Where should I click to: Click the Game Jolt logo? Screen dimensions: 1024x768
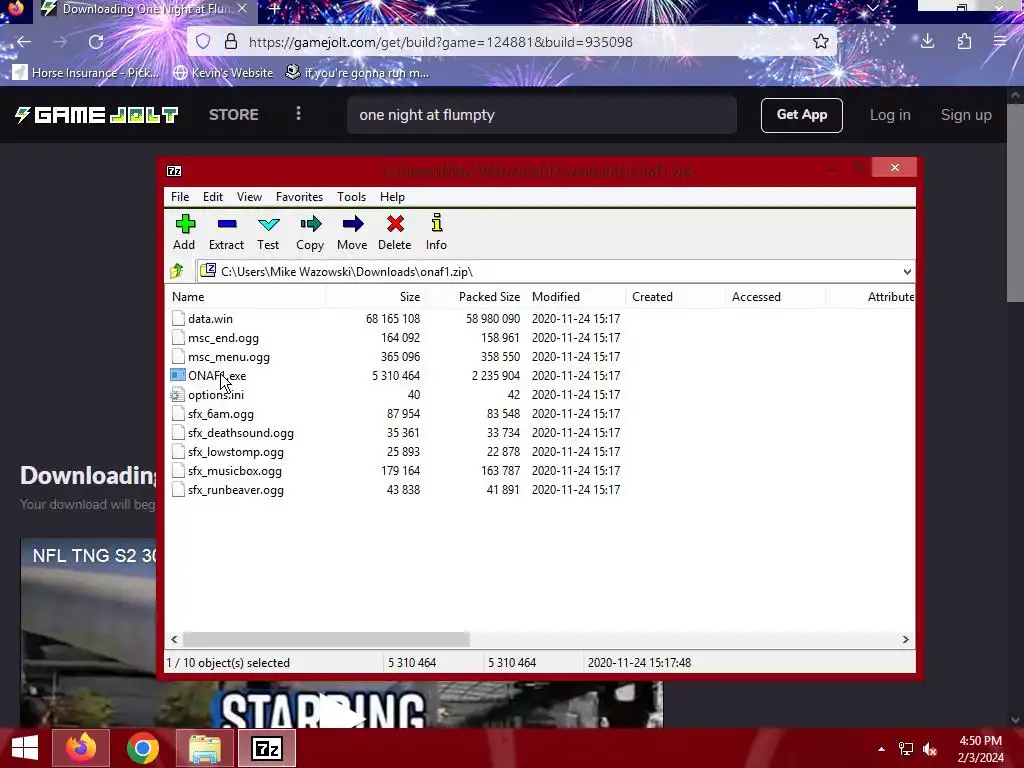click(97, 115)
